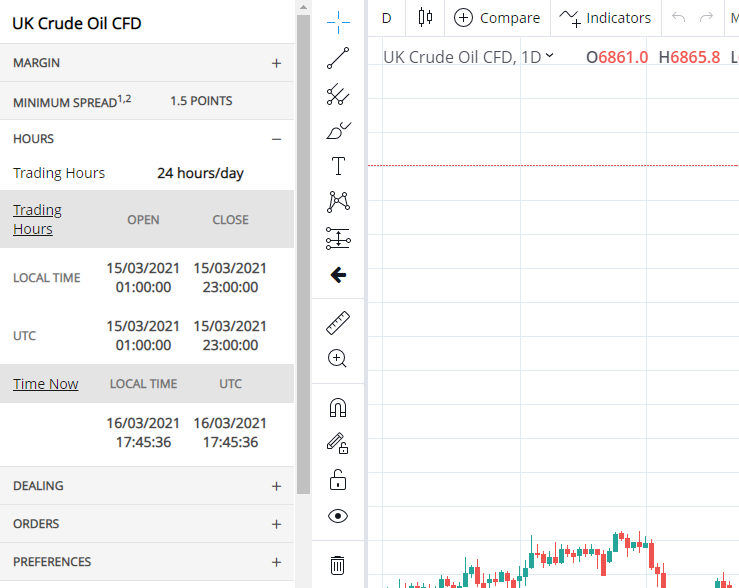Toggle lock all drawing tools
Viewport: 739px width, 588px height.
point(338,480)
